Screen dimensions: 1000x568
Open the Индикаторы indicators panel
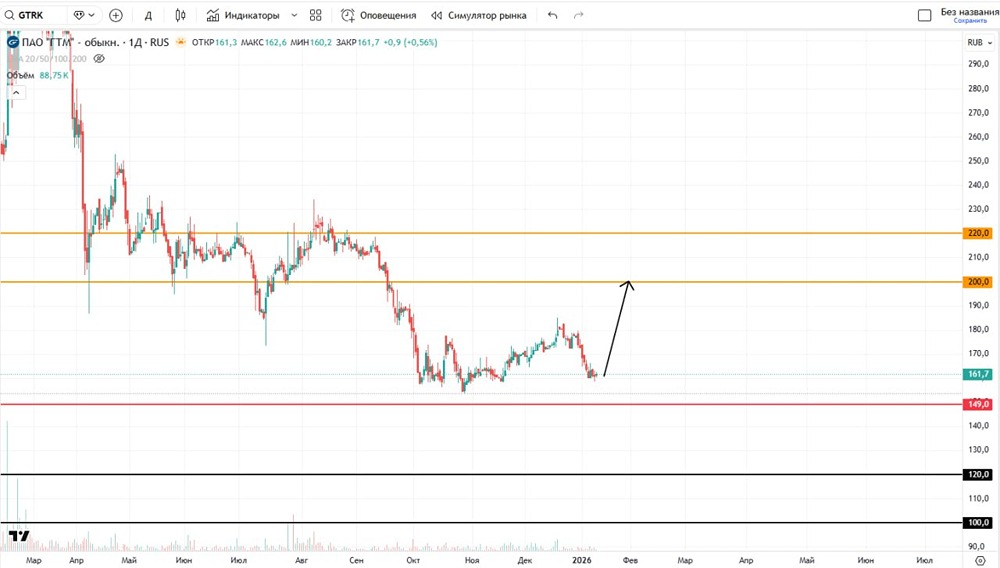[243, 15]
